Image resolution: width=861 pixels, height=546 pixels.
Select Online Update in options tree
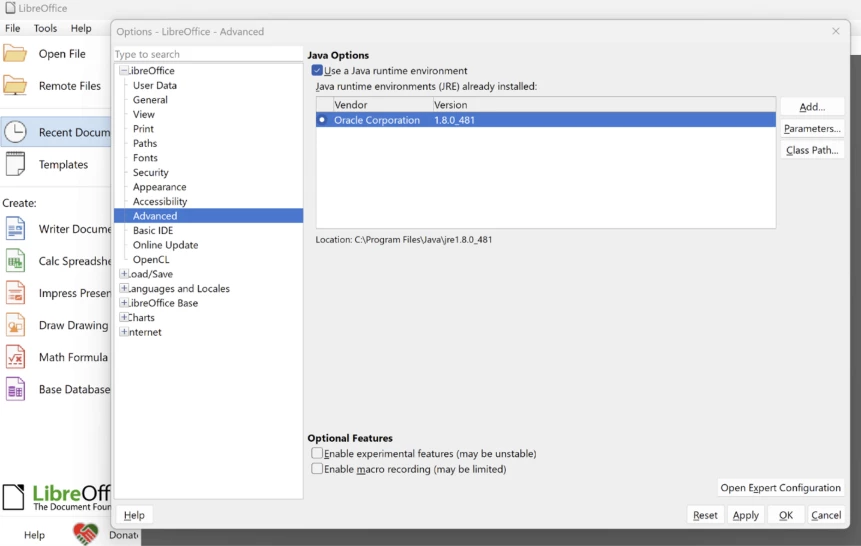click(165, 244)
